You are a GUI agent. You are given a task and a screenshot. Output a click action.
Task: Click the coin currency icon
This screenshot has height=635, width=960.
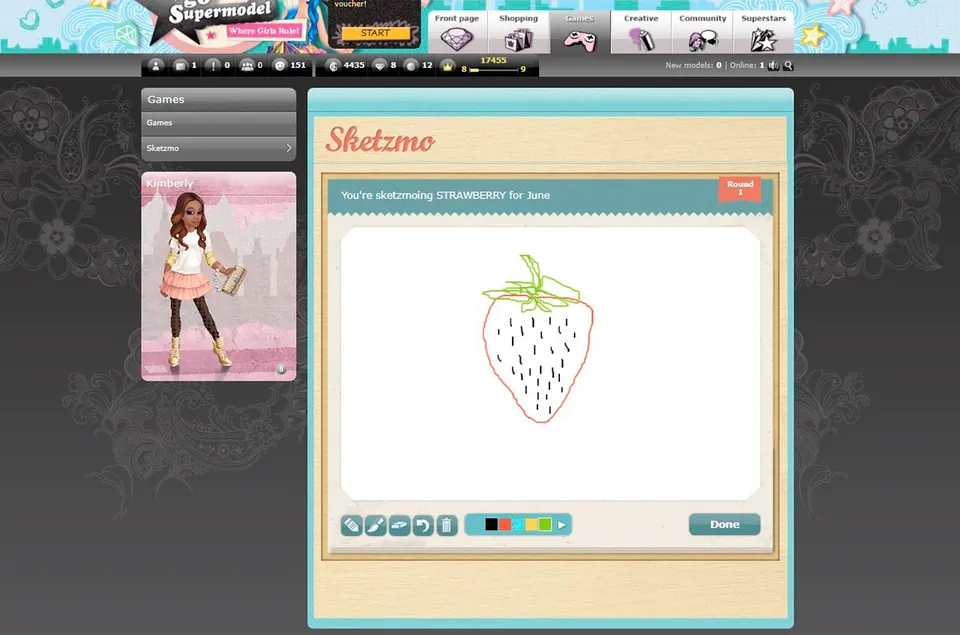[x=333, y=66]
